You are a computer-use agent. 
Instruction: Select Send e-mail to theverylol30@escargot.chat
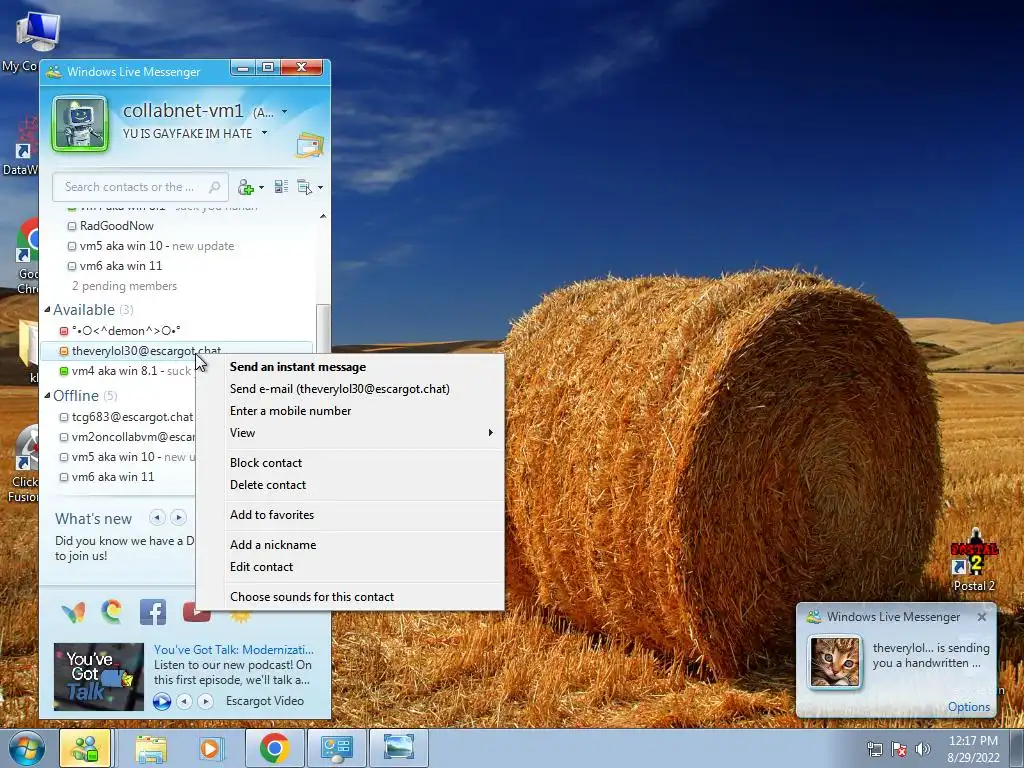(x=340, y=389)
